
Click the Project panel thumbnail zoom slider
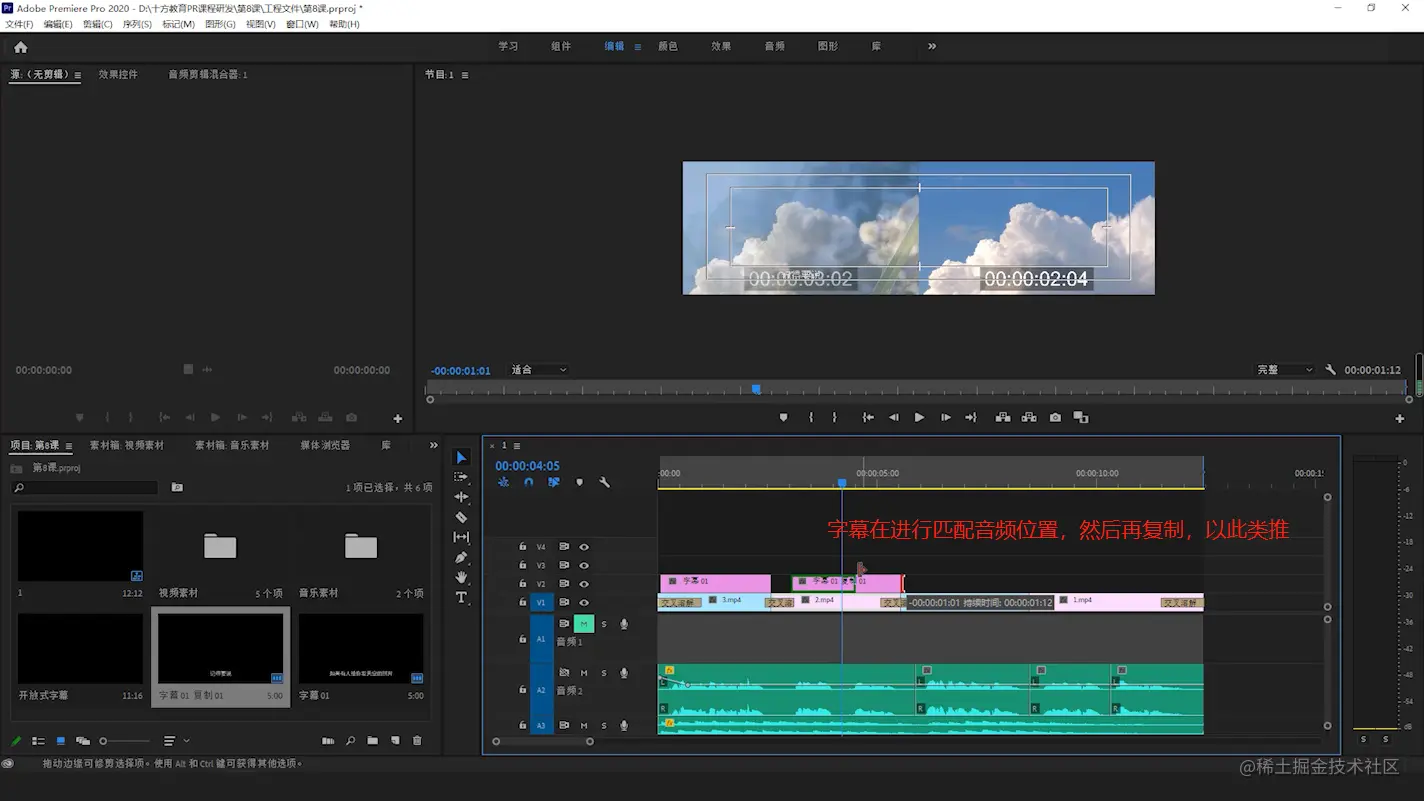pyautogui.click(x=103, y=741)
